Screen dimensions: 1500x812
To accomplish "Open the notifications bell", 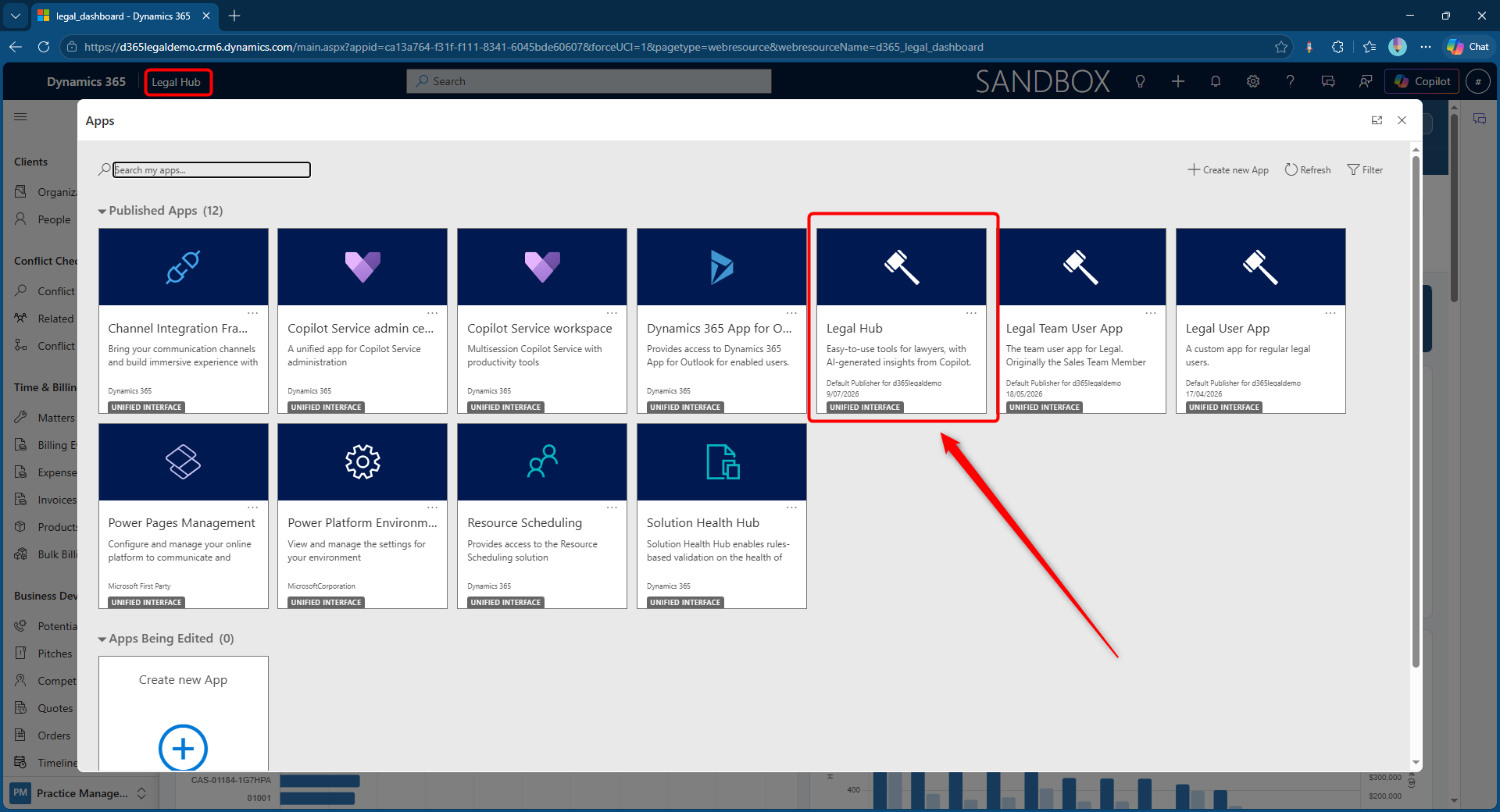I will [x=1216, y=81].
